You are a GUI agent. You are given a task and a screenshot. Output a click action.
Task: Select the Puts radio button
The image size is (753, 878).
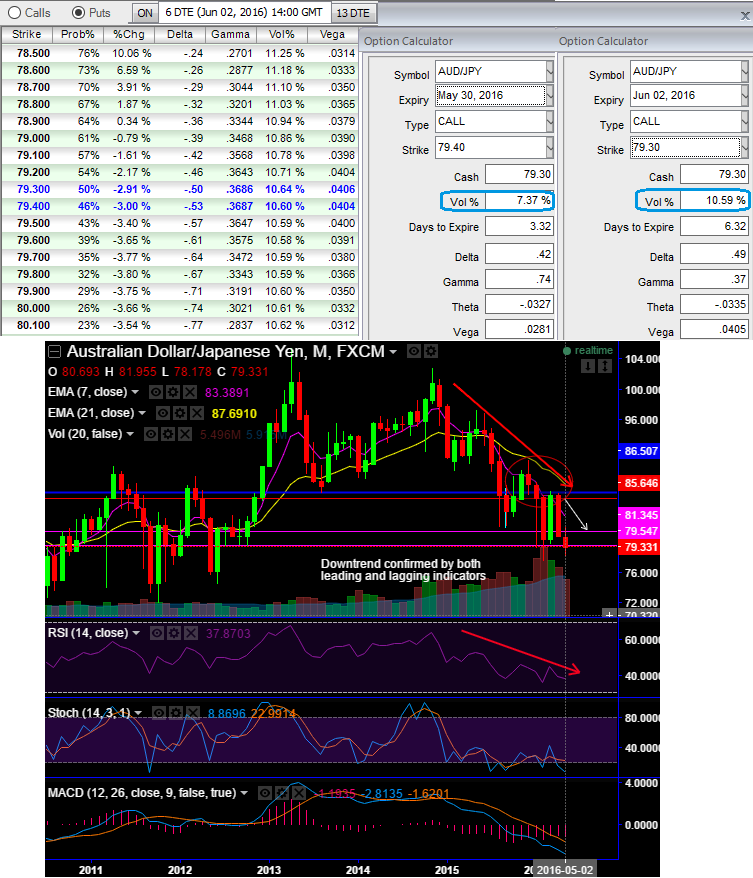pyautogui.click(x=79, y=12)
